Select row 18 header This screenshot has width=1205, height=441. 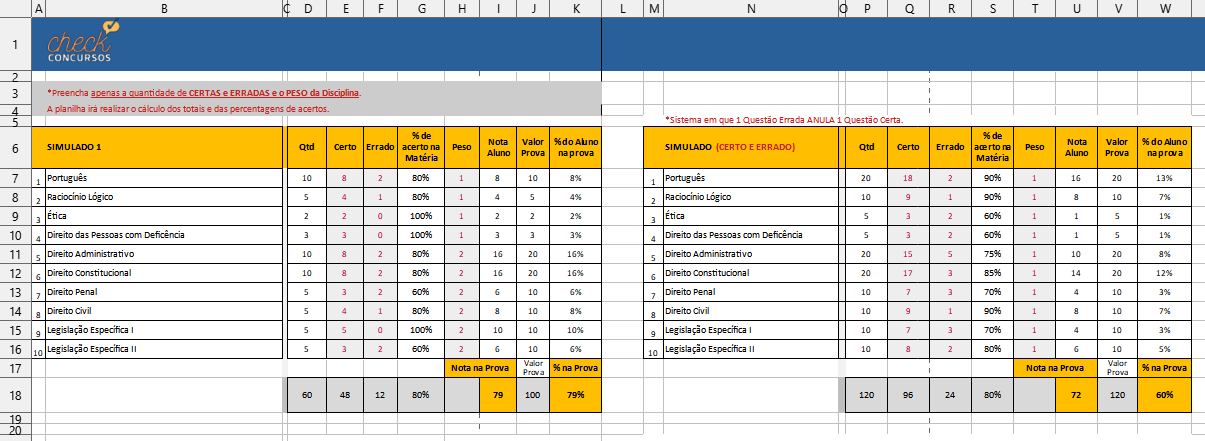(15, 395)
